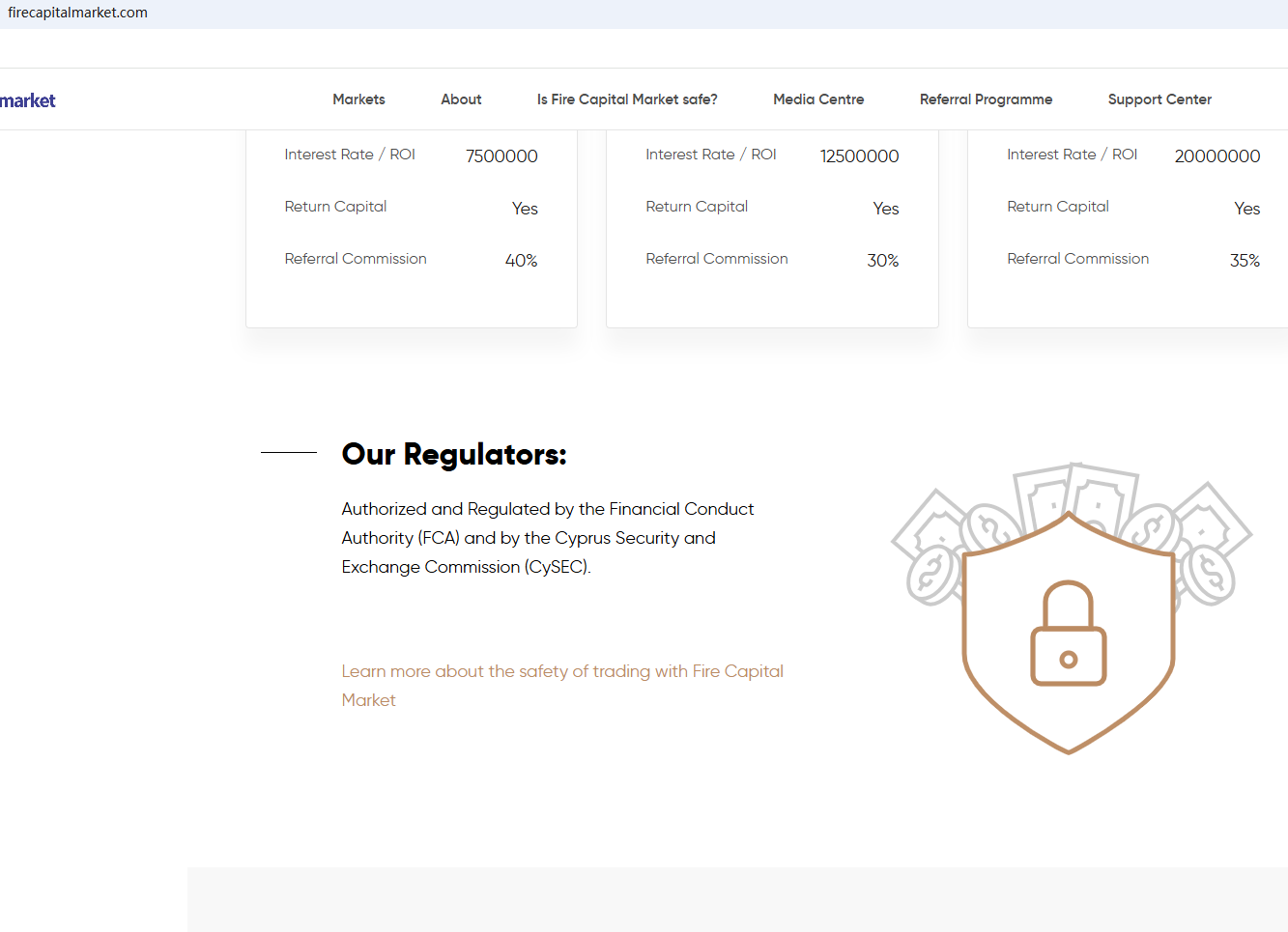Visit the Support Center
This screenshot has width=1288, height=932.
pos(1159,99)
